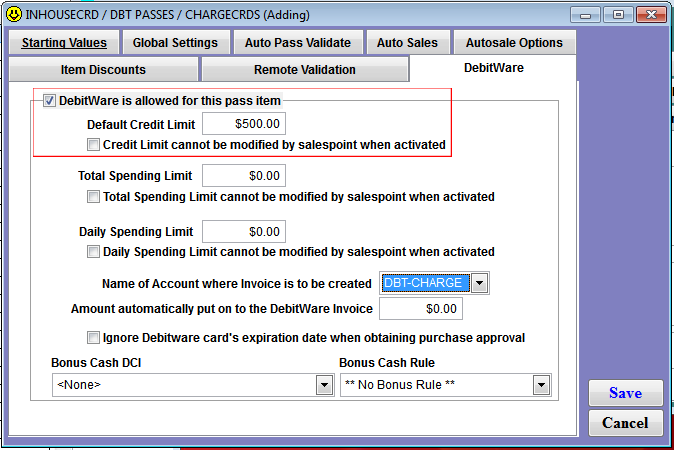
Task: Click the DebitWare Invoice amount field
Action: [421, 309]
